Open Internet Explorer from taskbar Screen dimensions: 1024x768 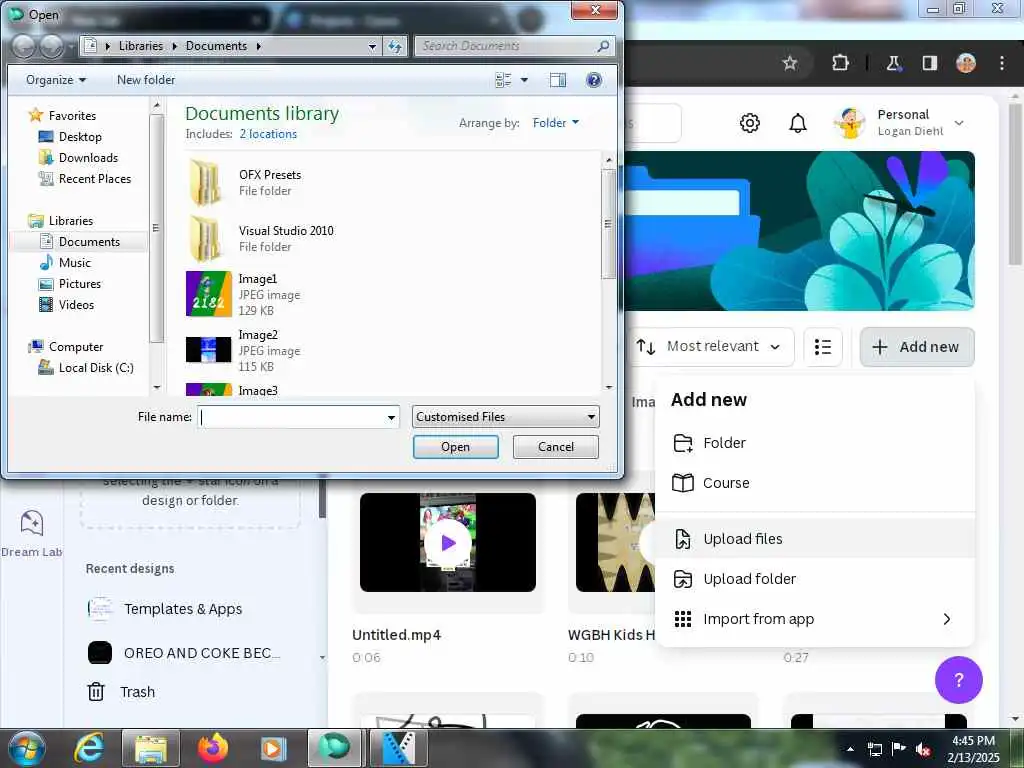(89, 748)
